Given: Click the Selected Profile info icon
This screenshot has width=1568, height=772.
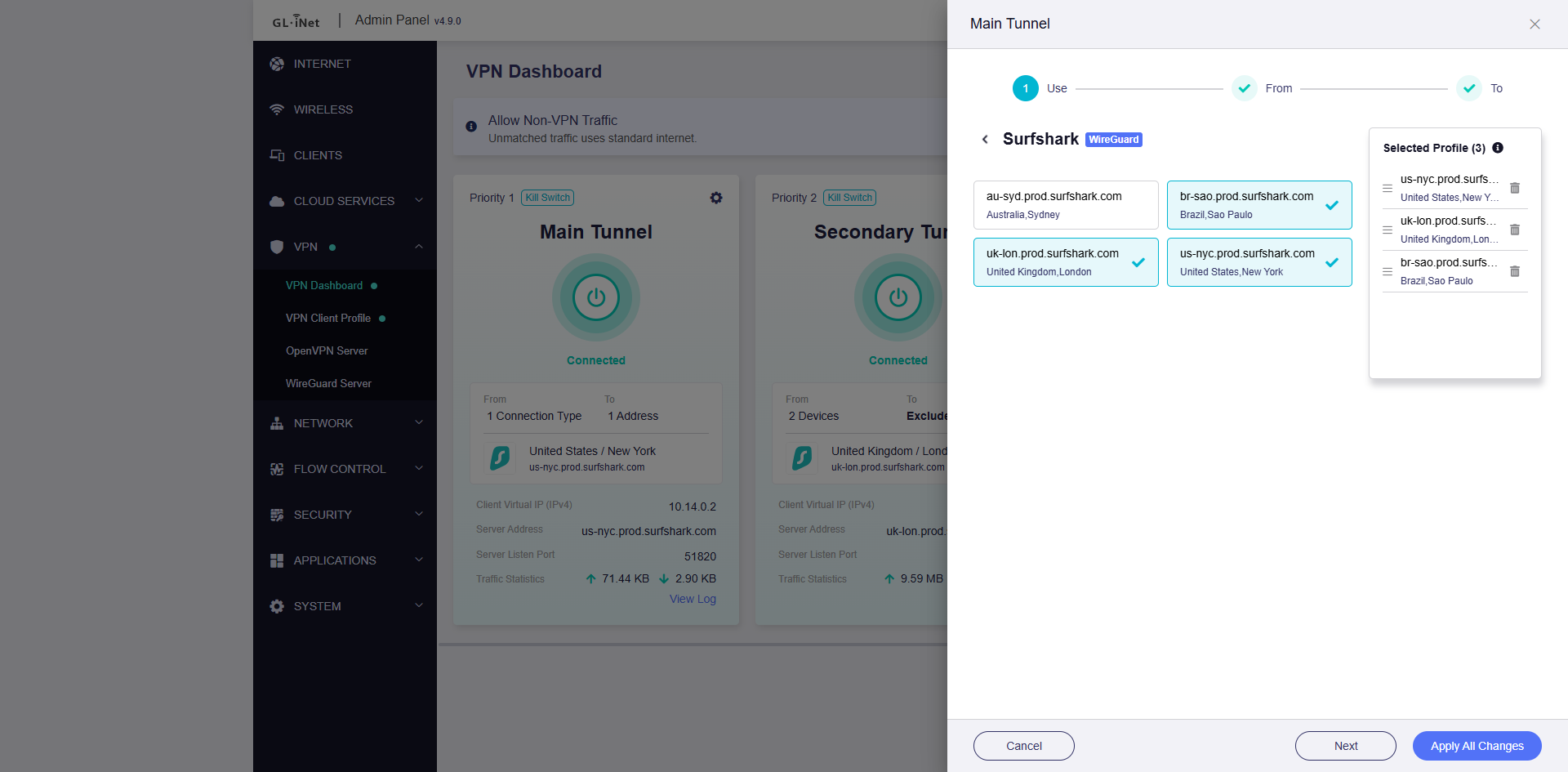Looking at the screenshot, I should [x=1498, y=148].
